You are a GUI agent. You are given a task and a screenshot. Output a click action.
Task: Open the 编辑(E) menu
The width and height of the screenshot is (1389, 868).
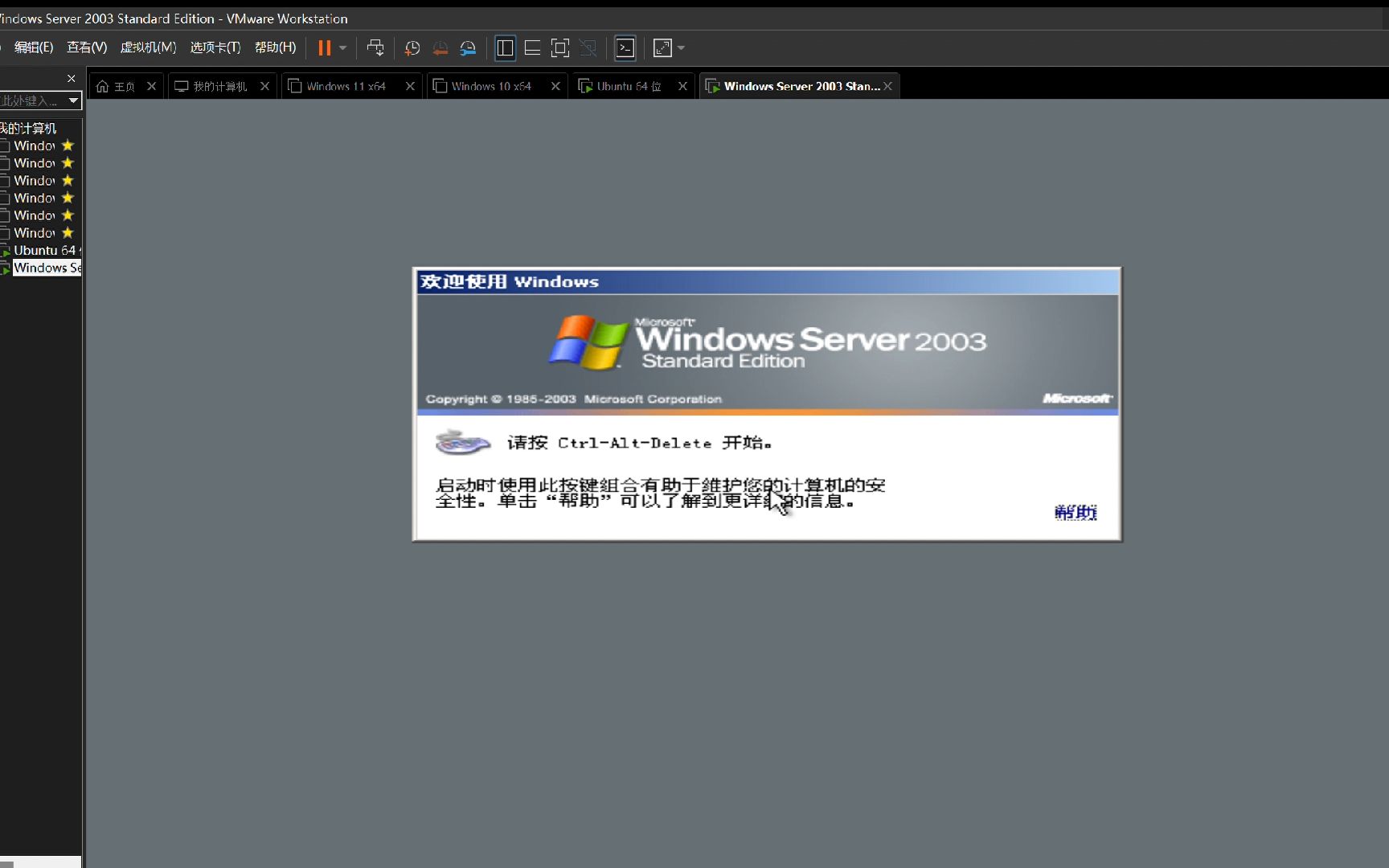(x=34, y=47)
